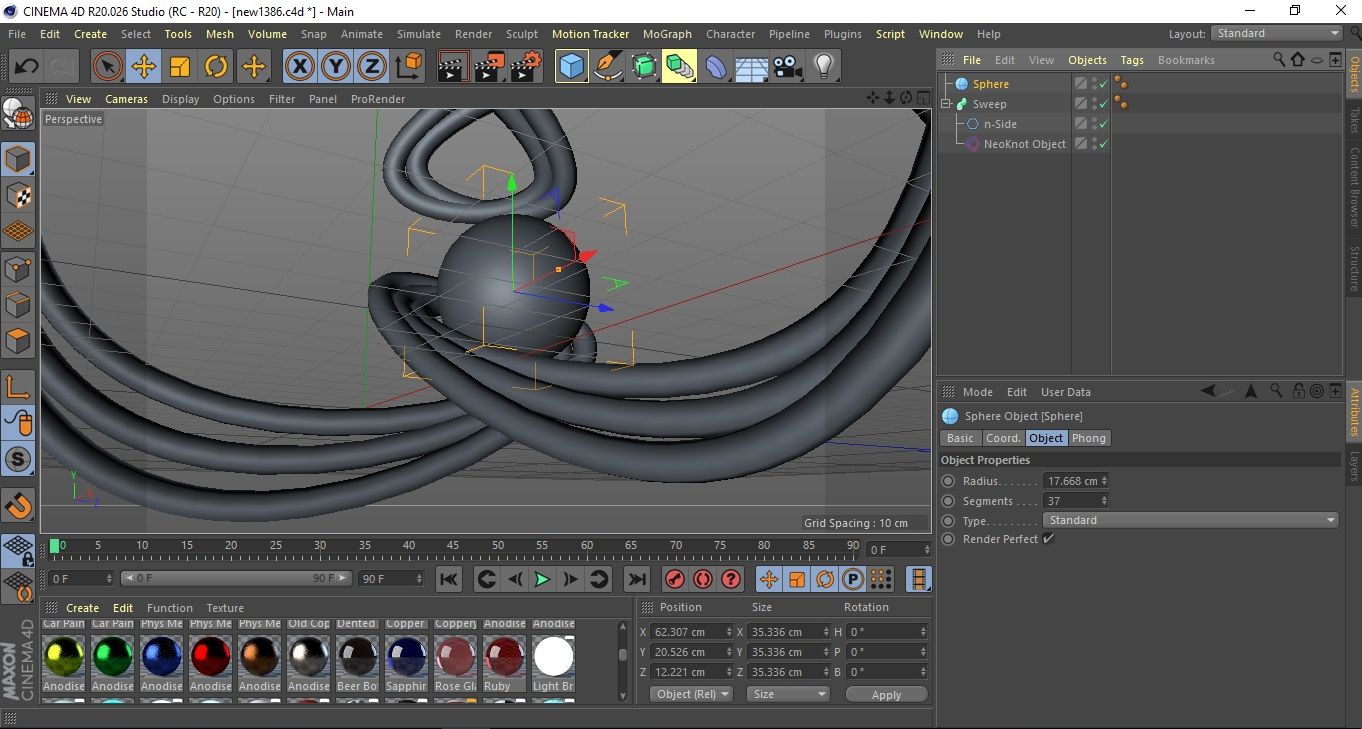Toggle Sweep object enabled checkmark
The image size is (1362, 729).
click(x=1103, y=104)
